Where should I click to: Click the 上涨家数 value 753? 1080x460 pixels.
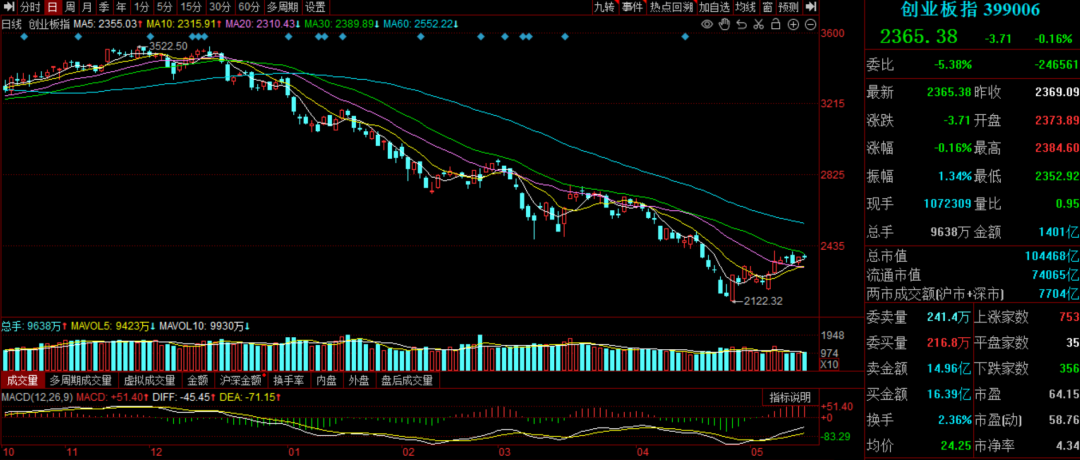(1067, 317)
